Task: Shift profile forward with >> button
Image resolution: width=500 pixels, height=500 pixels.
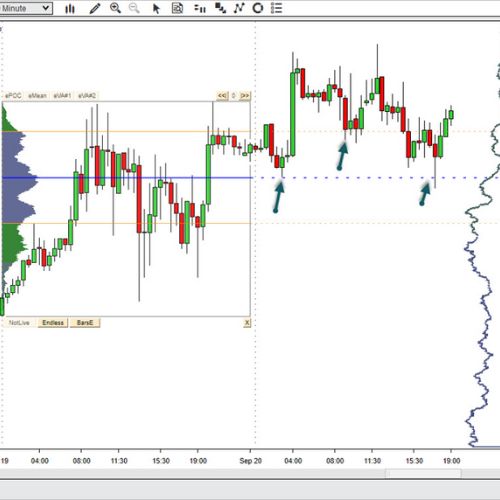Action: coord(245,96)
